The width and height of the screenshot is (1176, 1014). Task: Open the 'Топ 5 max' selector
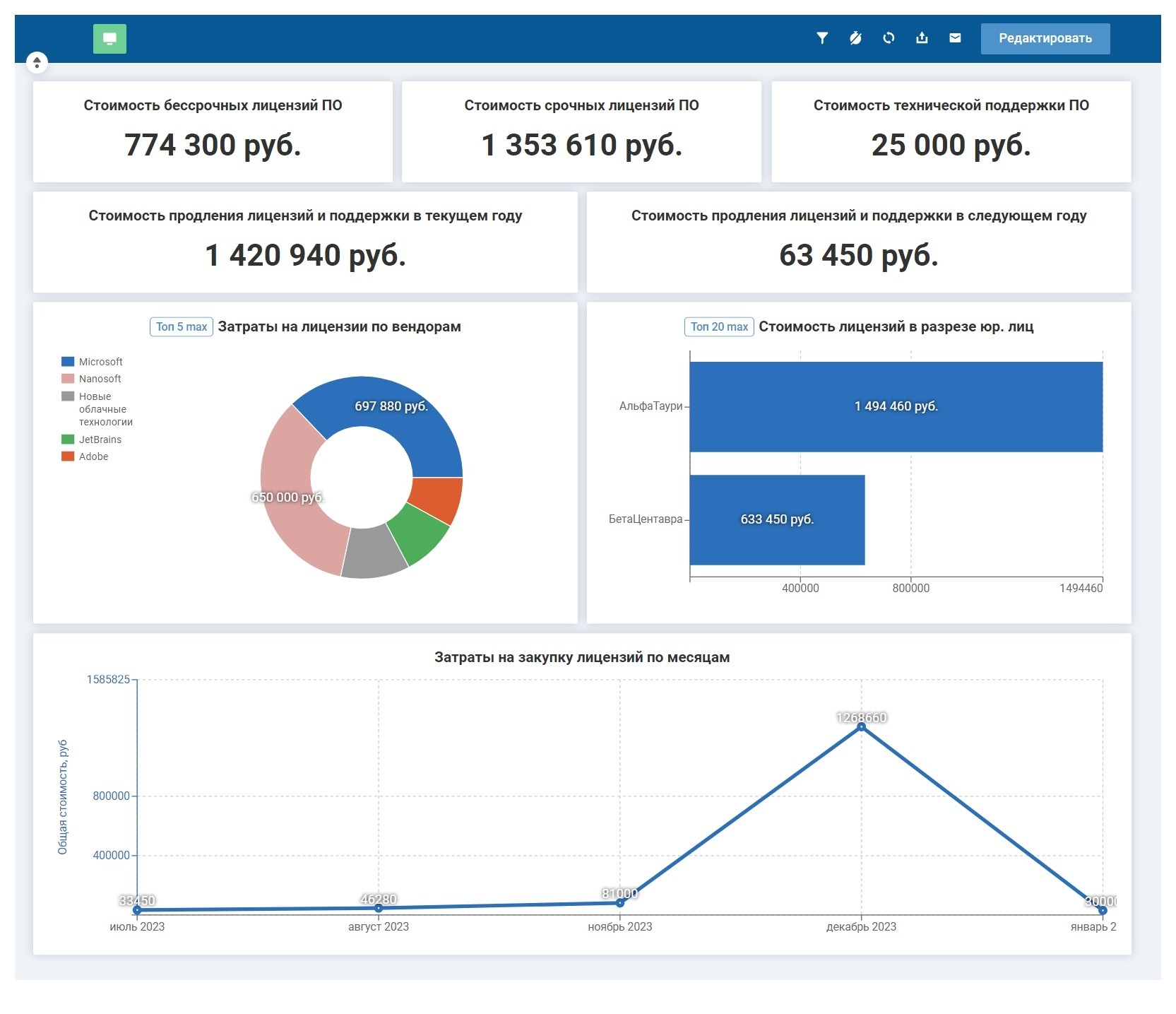(x=180, y=326)
